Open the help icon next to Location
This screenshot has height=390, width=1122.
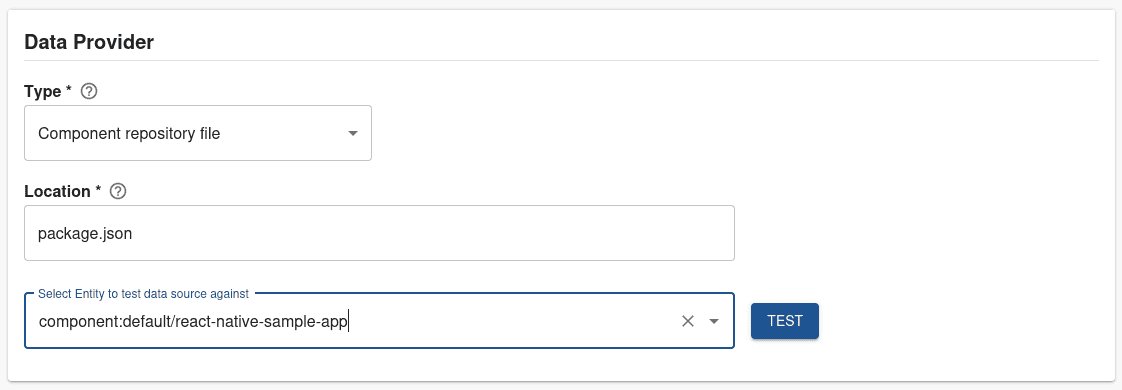(119, 192)
